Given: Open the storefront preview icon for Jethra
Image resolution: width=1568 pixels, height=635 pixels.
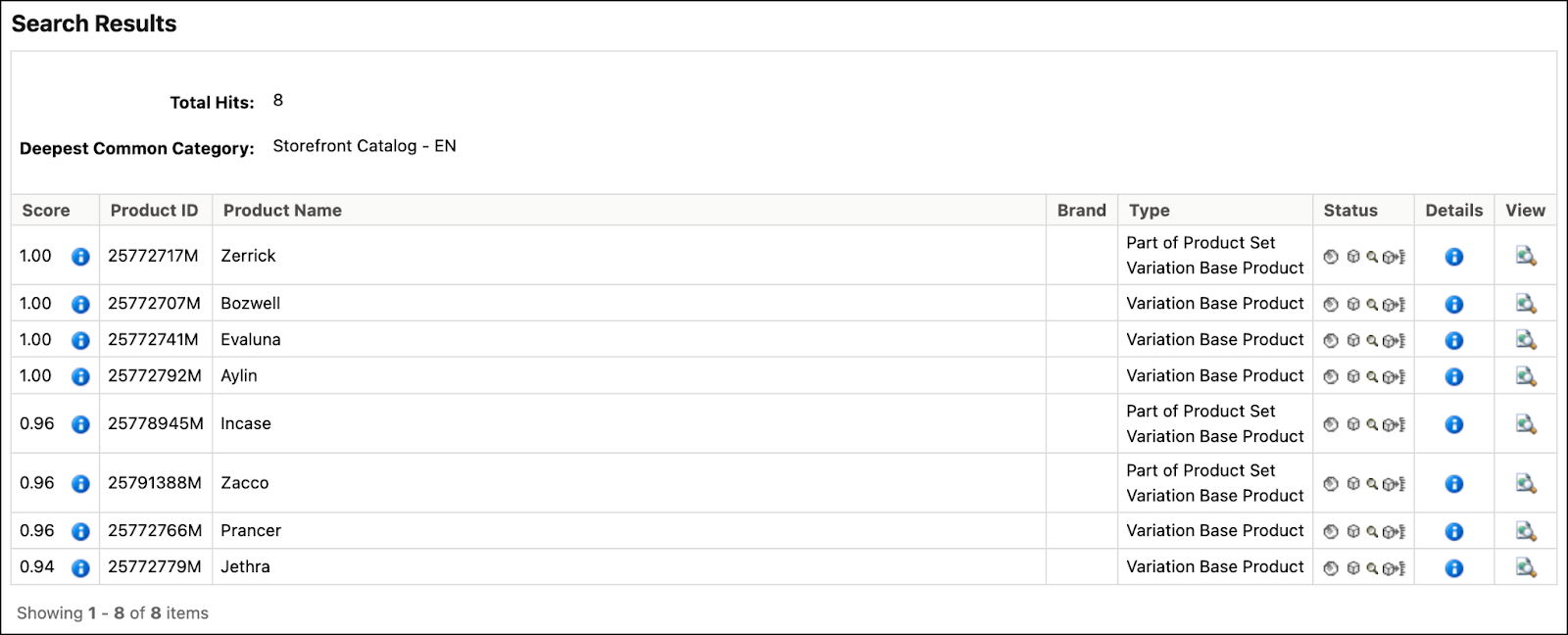Looking at the screenshot, I should pos(1525,566).
